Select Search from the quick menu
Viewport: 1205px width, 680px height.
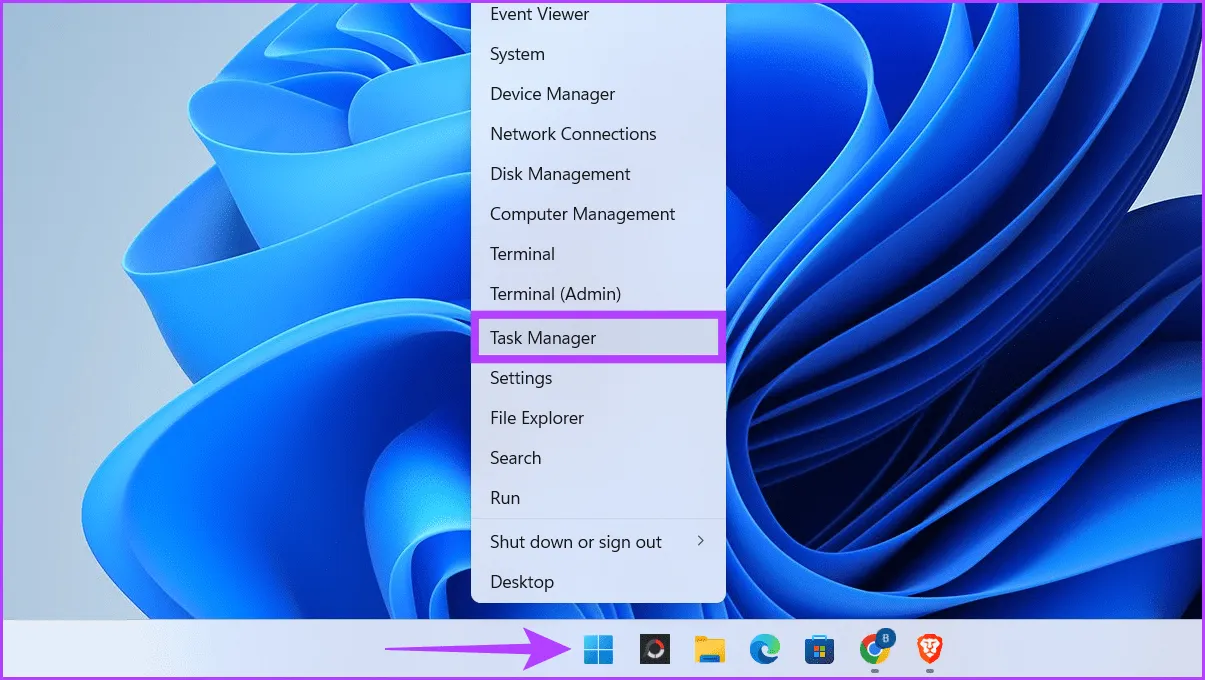[x=515, y=458]
